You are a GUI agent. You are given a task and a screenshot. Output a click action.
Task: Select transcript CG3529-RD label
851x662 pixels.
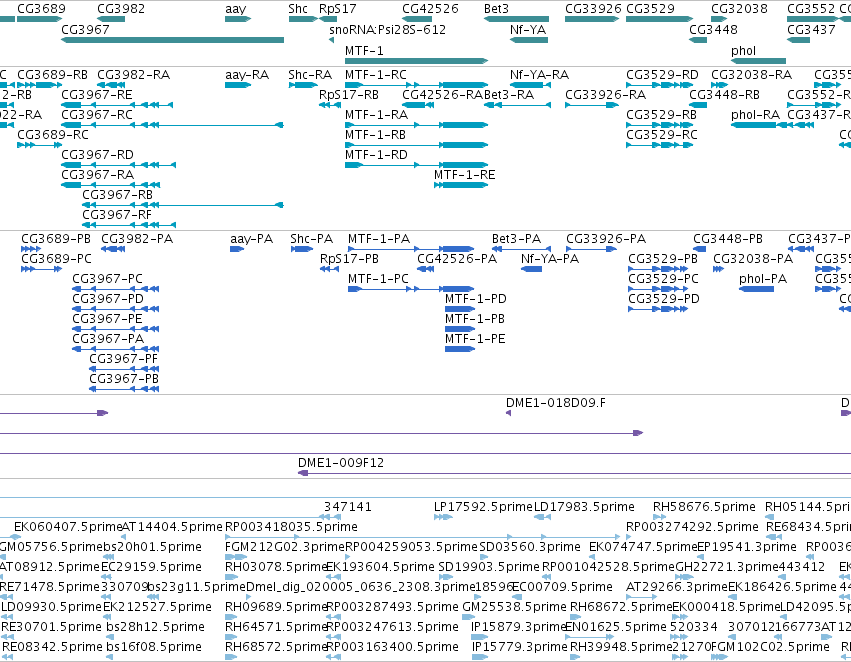[662, 75]
